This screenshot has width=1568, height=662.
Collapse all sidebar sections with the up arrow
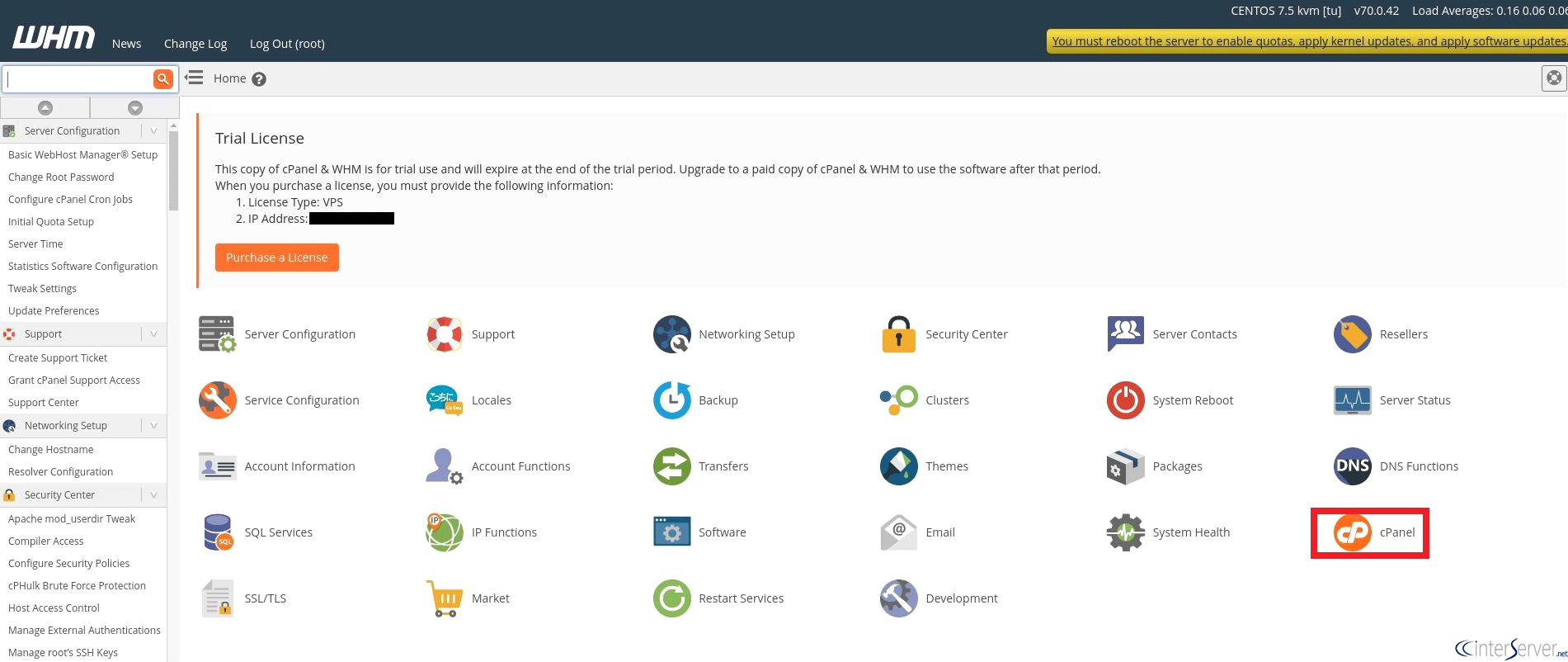click(x=45, y=107)
